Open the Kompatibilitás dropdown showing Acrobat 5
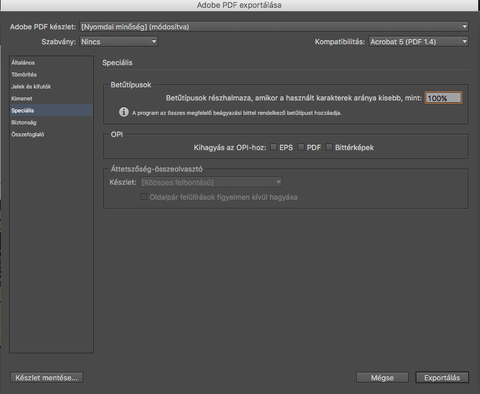Screen dimensions: 480x394 click(x=418, y=42)
